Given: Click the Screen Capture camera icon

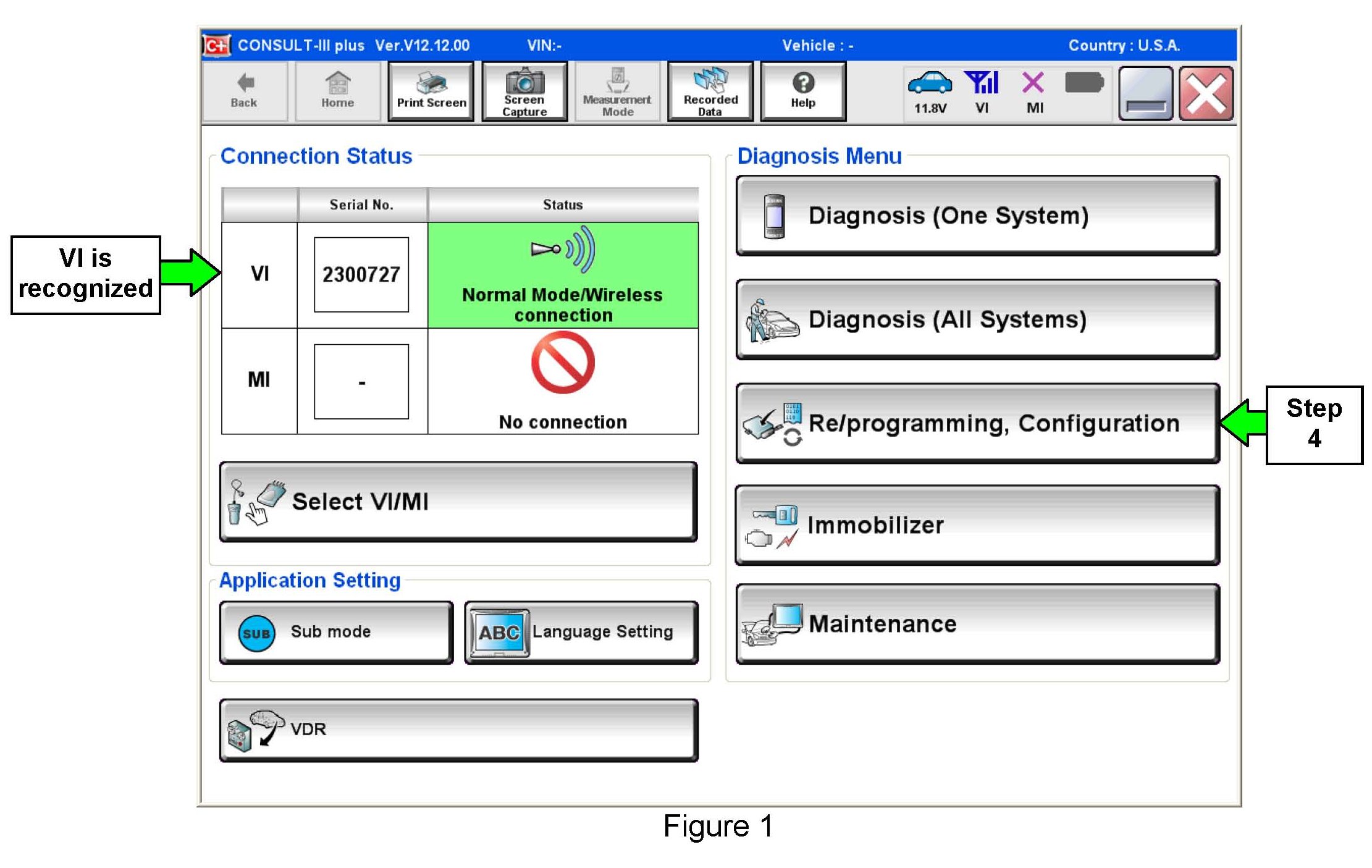Looking at the screenshot, I should [x=524, y=82].
